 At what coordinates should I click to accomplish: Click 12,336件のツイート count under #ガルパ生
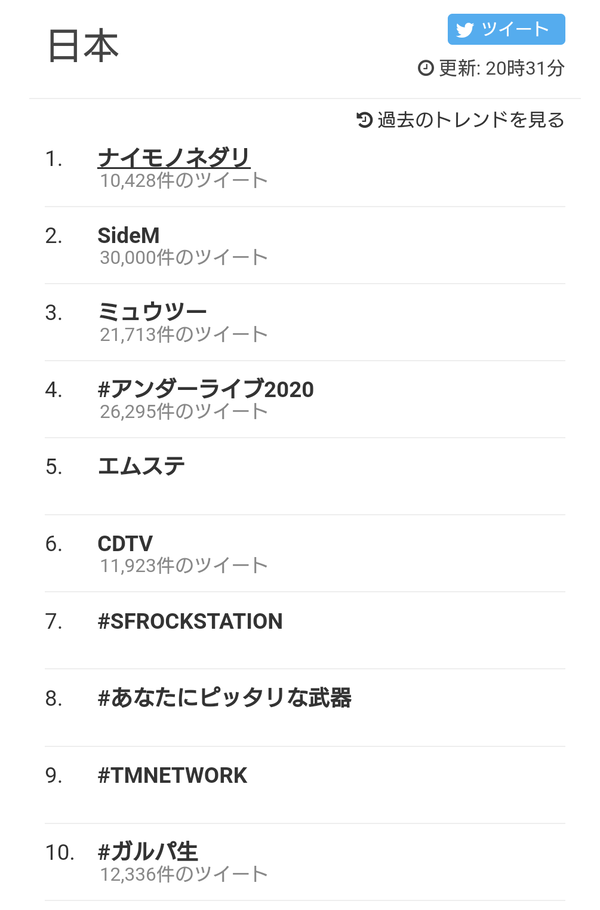(183, 874)
